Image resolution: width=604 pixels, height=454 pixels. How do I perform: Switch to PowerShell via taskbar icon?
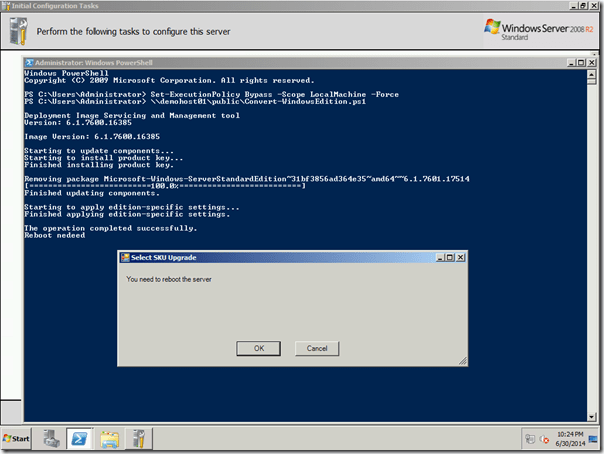click(79, 439)
